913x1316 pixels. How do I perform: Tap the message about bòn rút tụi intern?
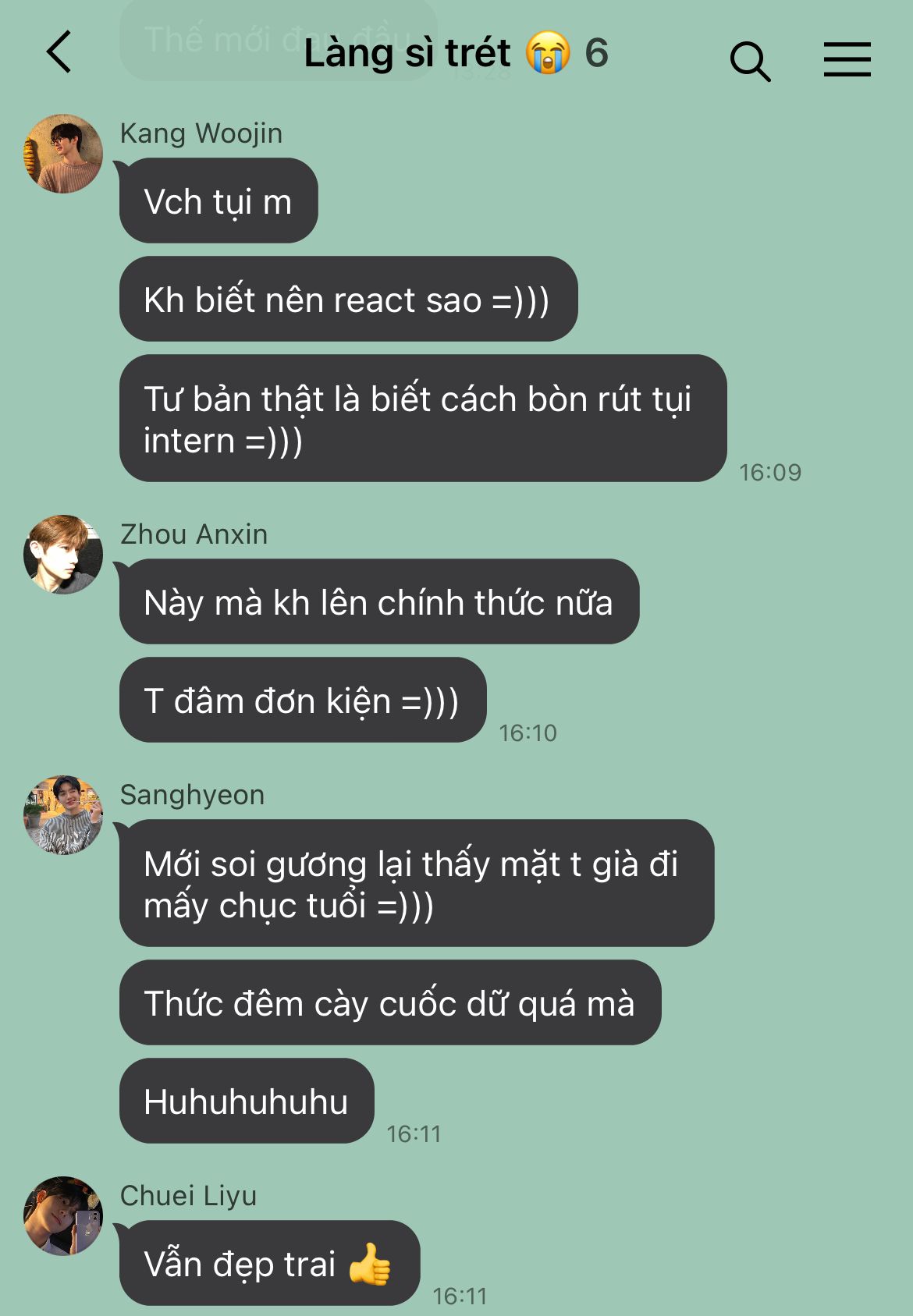click(423, 419)
